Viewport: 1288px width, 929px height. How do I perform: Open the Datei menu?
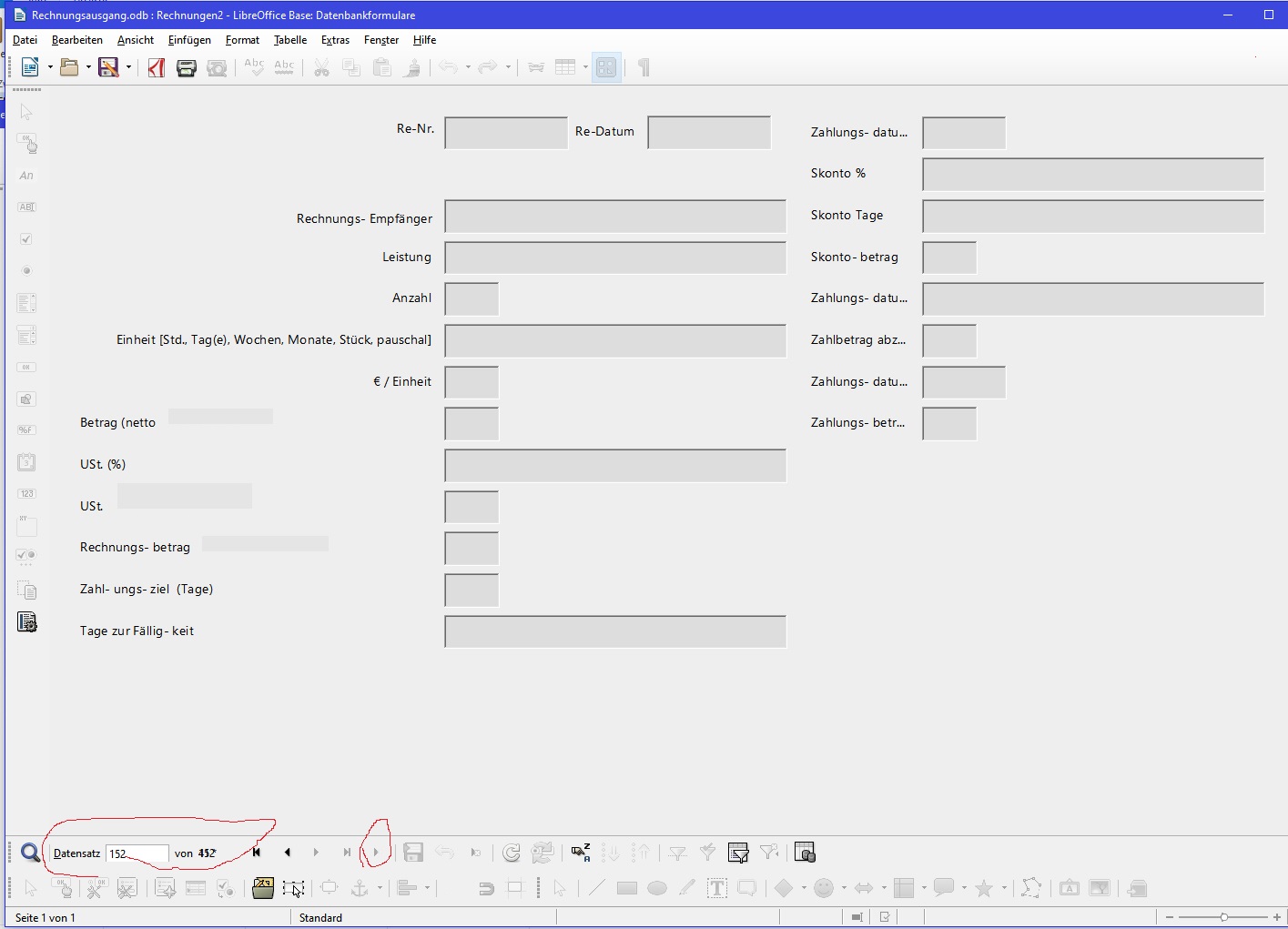click(x=25, y=40)
